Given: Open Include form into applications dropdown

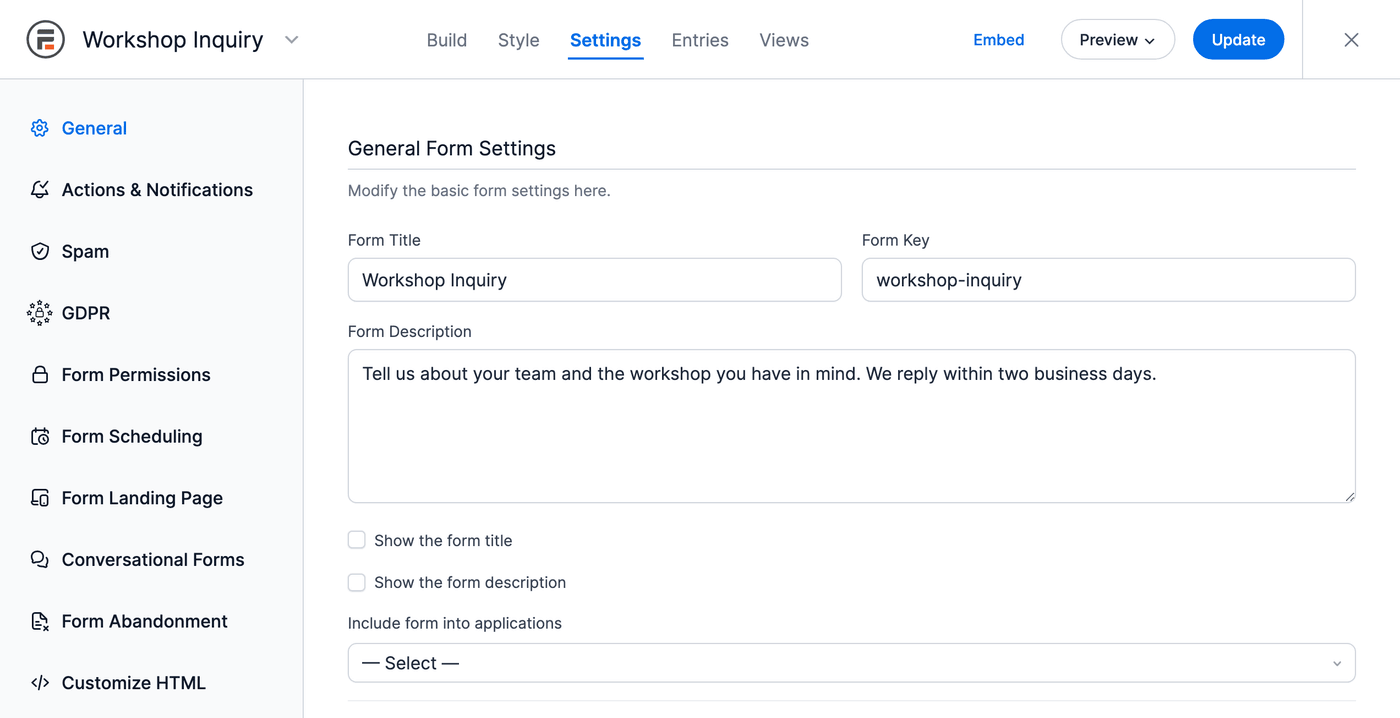Looking at the screenshot, I should pos(852,663).
